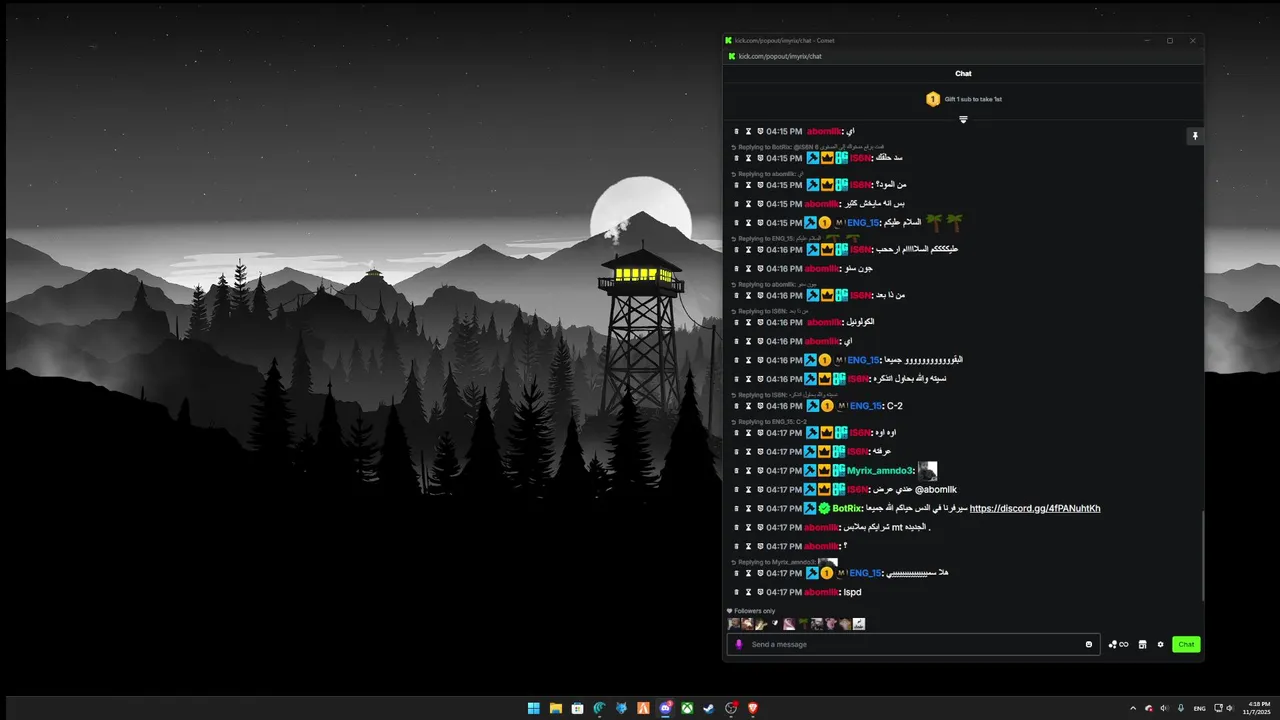Open Brave browser from the taskbar

click(753, 708)
